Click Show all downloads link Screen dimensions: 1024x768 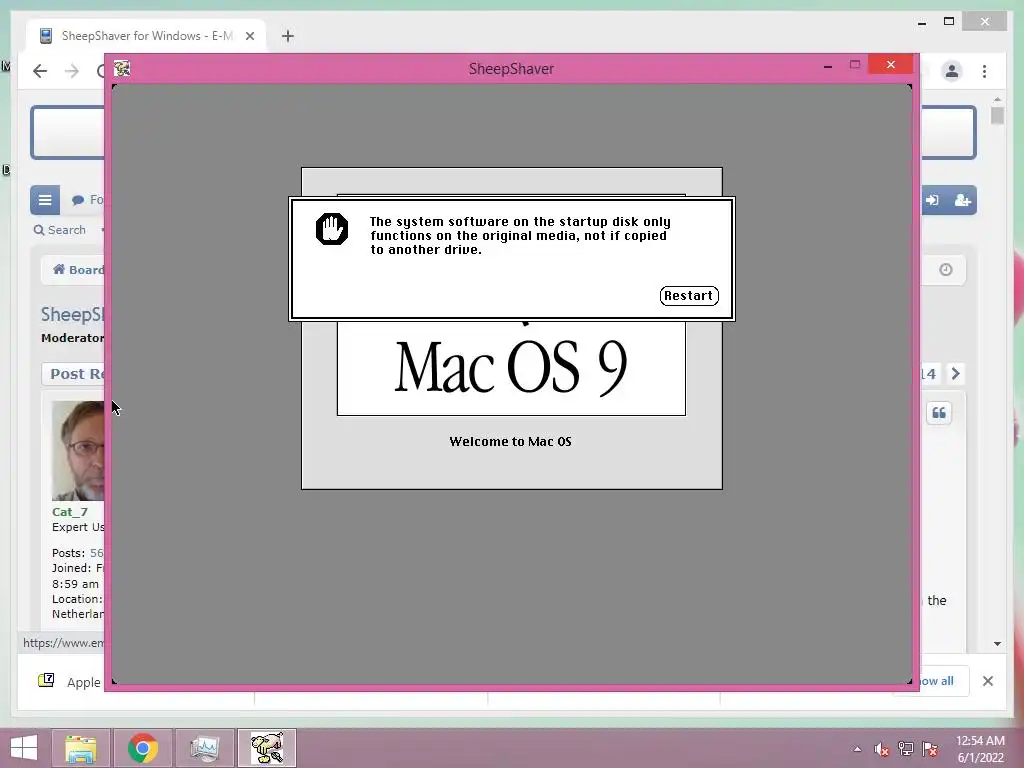[x=936, y=681]
